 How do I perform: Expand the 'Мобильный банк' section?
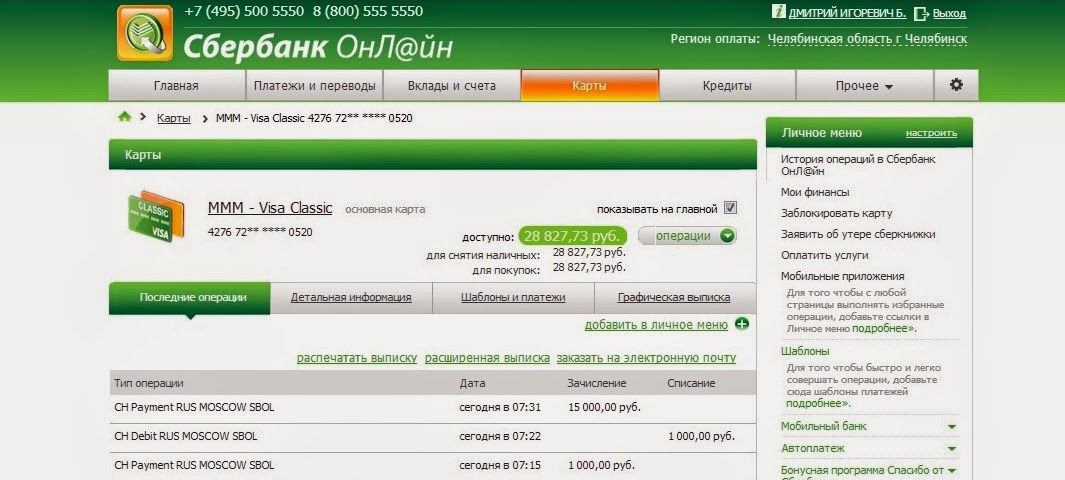pos(952,427)
